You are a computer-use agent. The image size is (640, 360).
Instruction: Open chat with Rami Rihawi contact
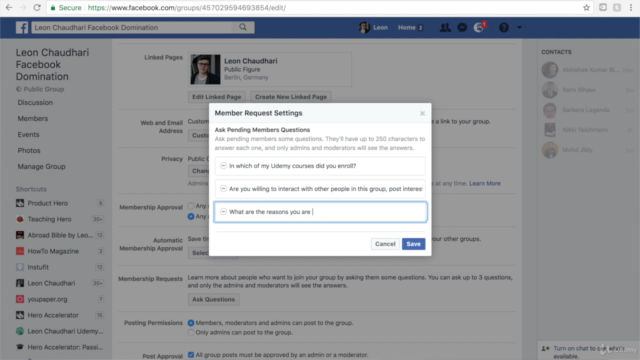point(587,90)
